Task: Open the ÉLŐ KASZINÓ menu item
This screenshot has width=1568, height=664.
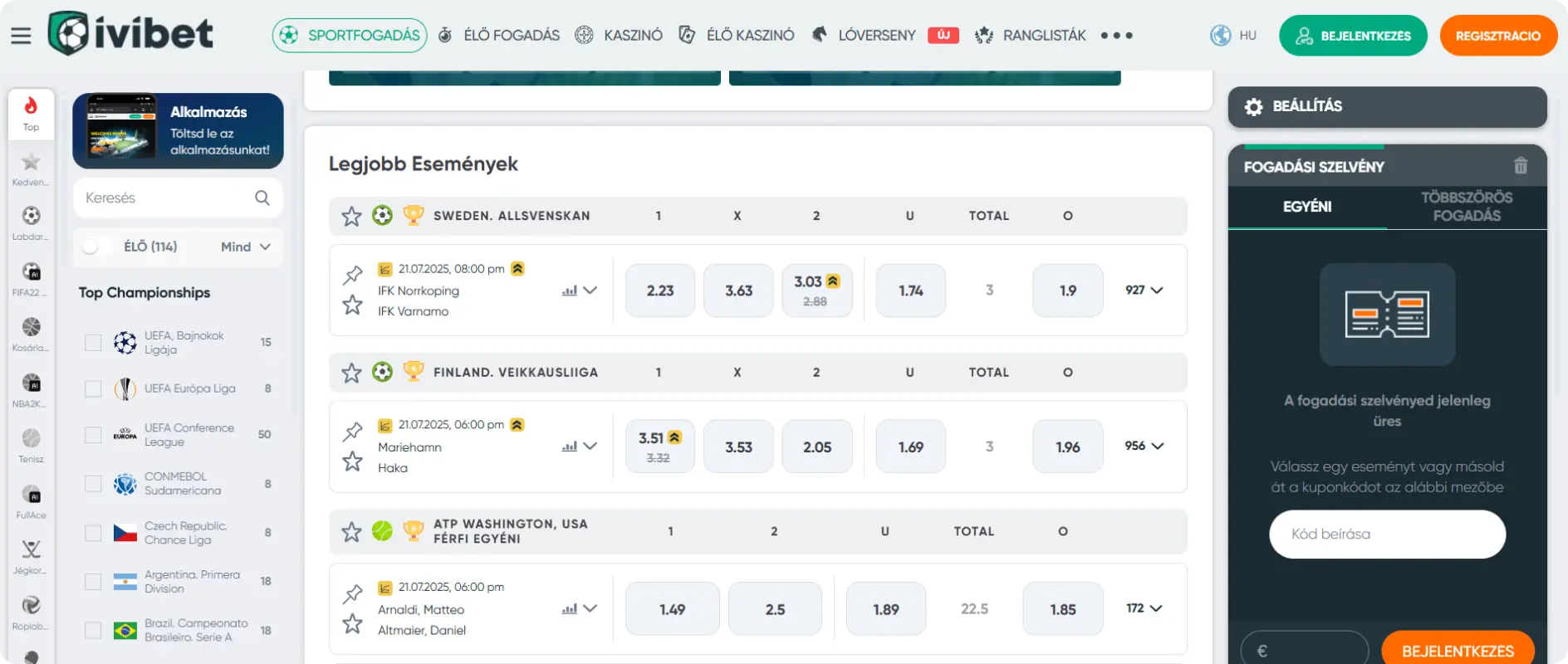Action: tap(737, 36)
